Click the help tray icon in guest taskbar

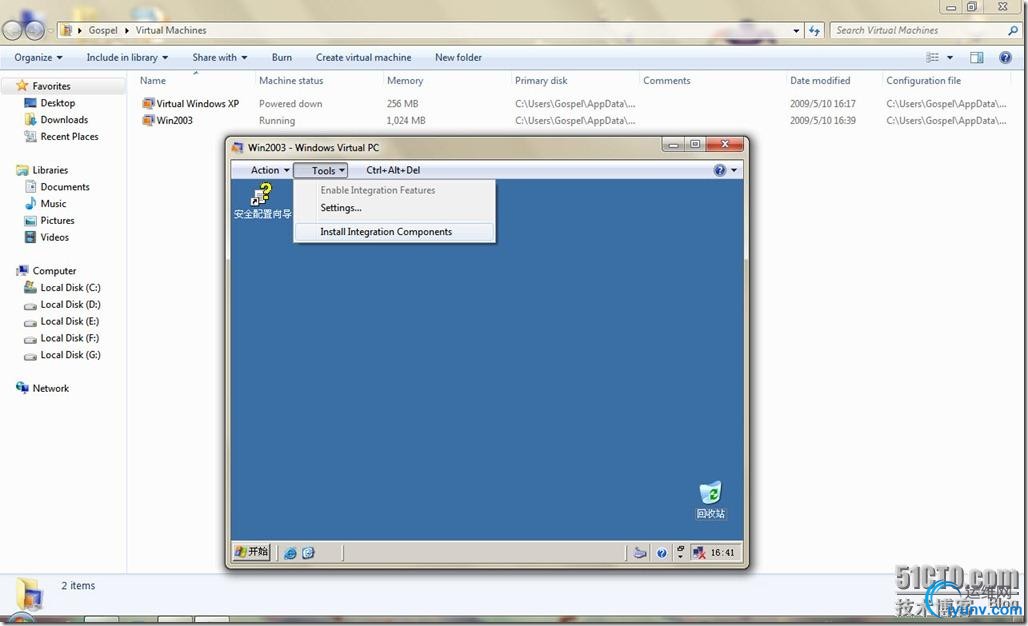662,553
